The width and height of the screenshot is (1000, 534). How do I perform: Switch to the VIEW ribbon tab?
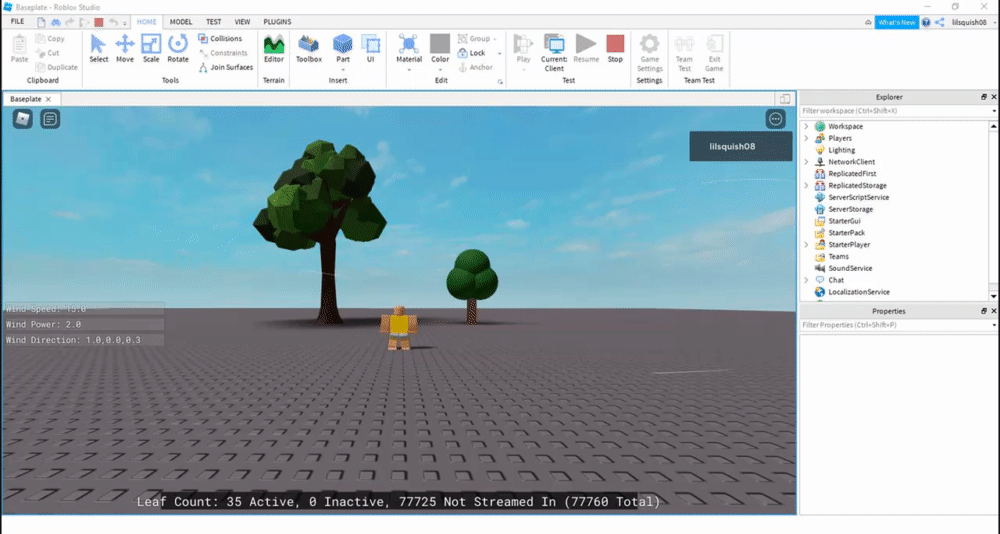click(242, 22)
